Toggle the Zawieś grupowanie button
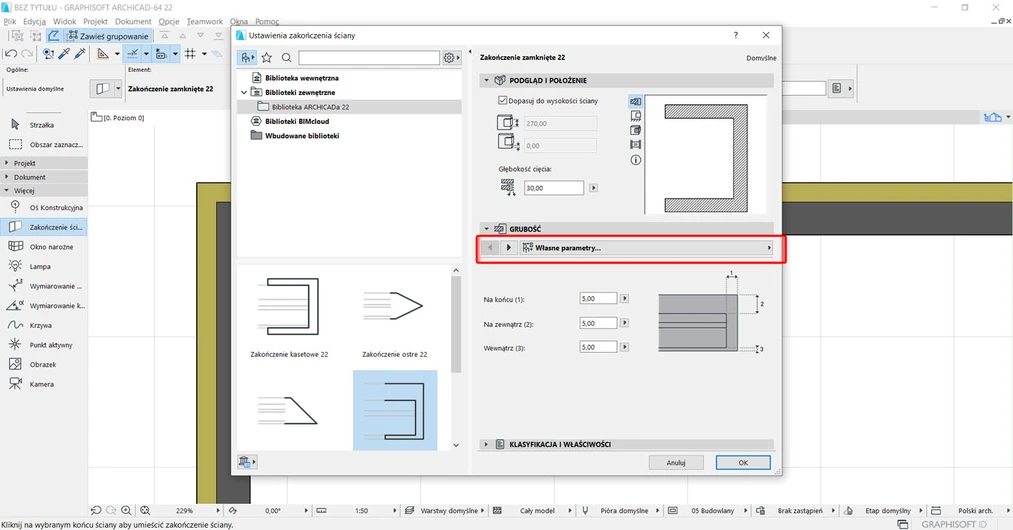The width and height of the screenshot is (1013, 530). (x=109, y=36)
